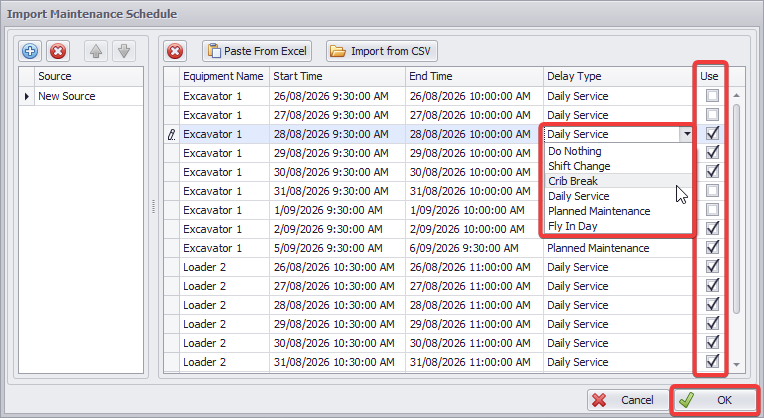Viewport: 764px width, 418px height.
Task: Click row header of Excavator 1 26/08/2026 row
Action: [x=172, y=96]
